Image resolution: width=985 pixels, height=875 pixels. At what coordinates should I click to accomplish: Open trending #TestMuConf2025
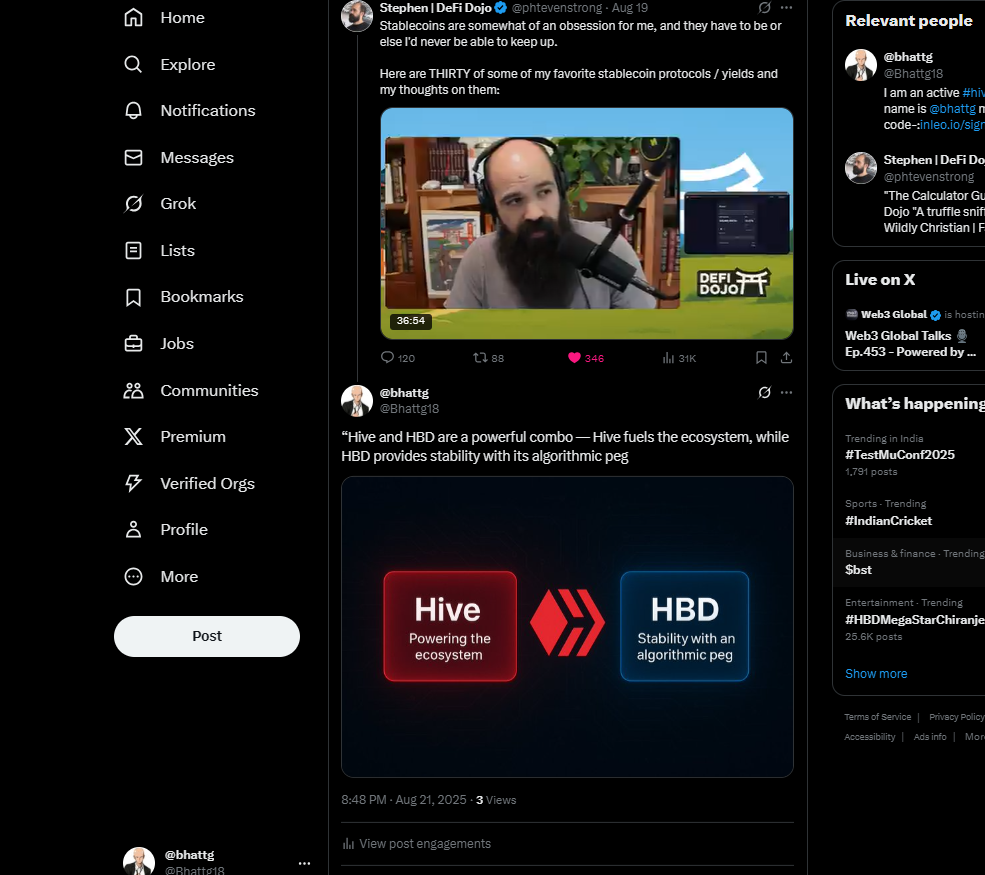coord(900,454)
